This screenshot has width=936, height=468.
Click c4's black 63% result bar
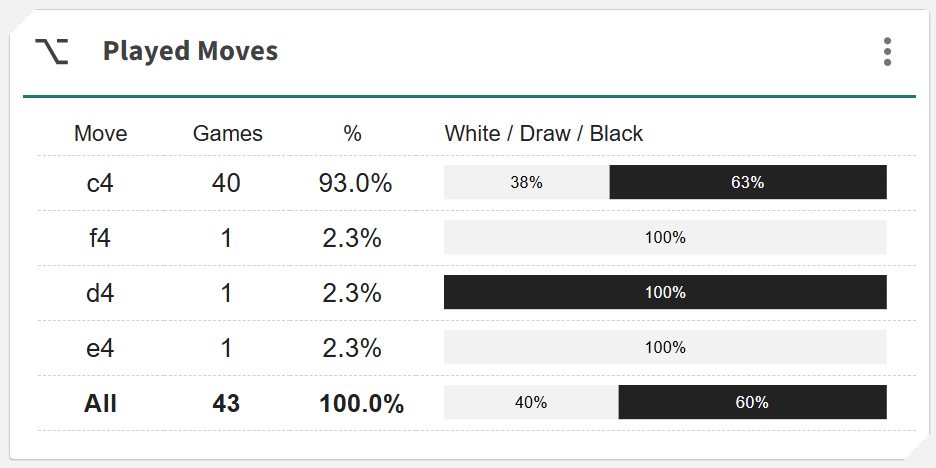tap(748, 183)
